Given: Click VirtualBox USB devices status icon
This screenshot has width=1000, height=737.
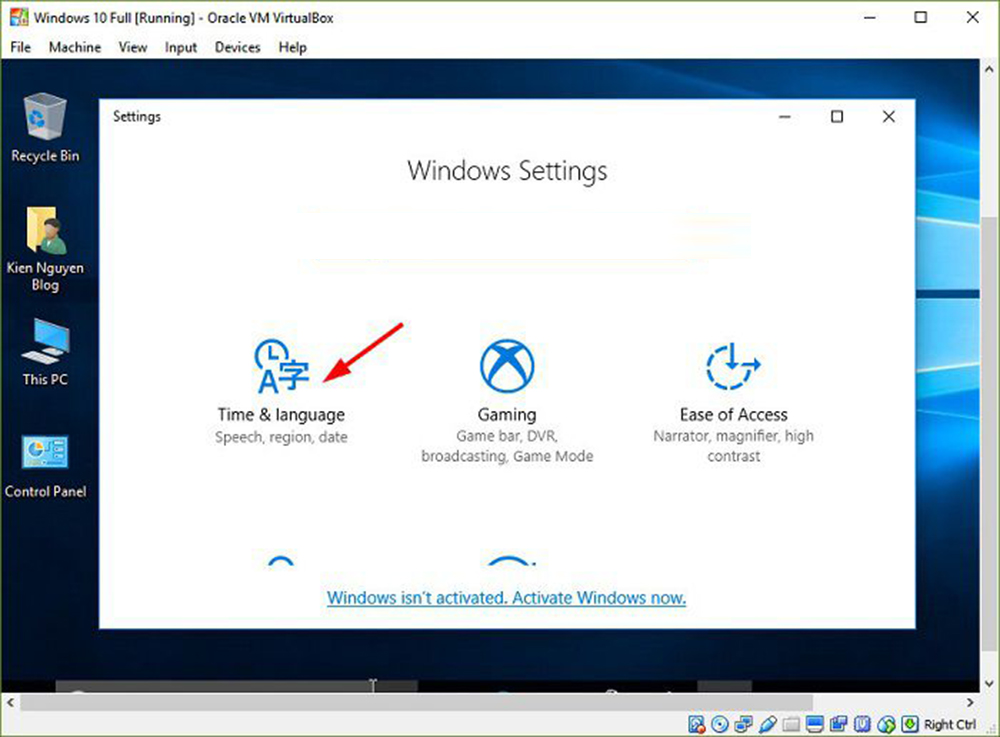Looking at the screenshot, I should coord(768,724).
